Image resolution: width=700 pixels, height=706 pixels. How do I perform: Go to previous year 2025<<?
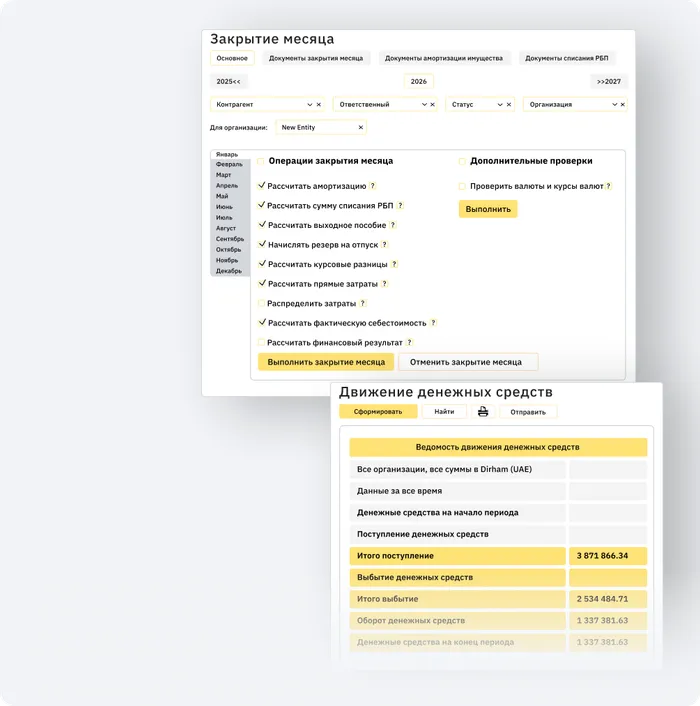pos(229,81)
